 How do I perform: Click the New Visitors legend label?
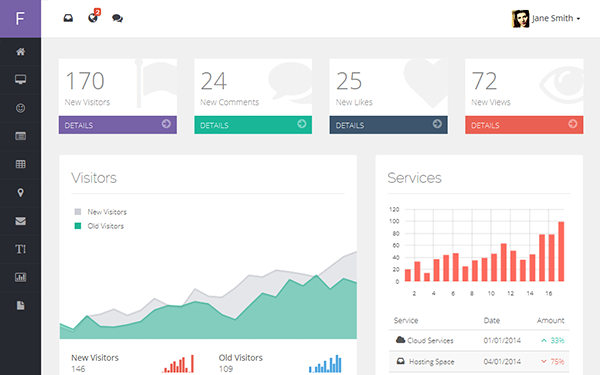click(107, 212)
